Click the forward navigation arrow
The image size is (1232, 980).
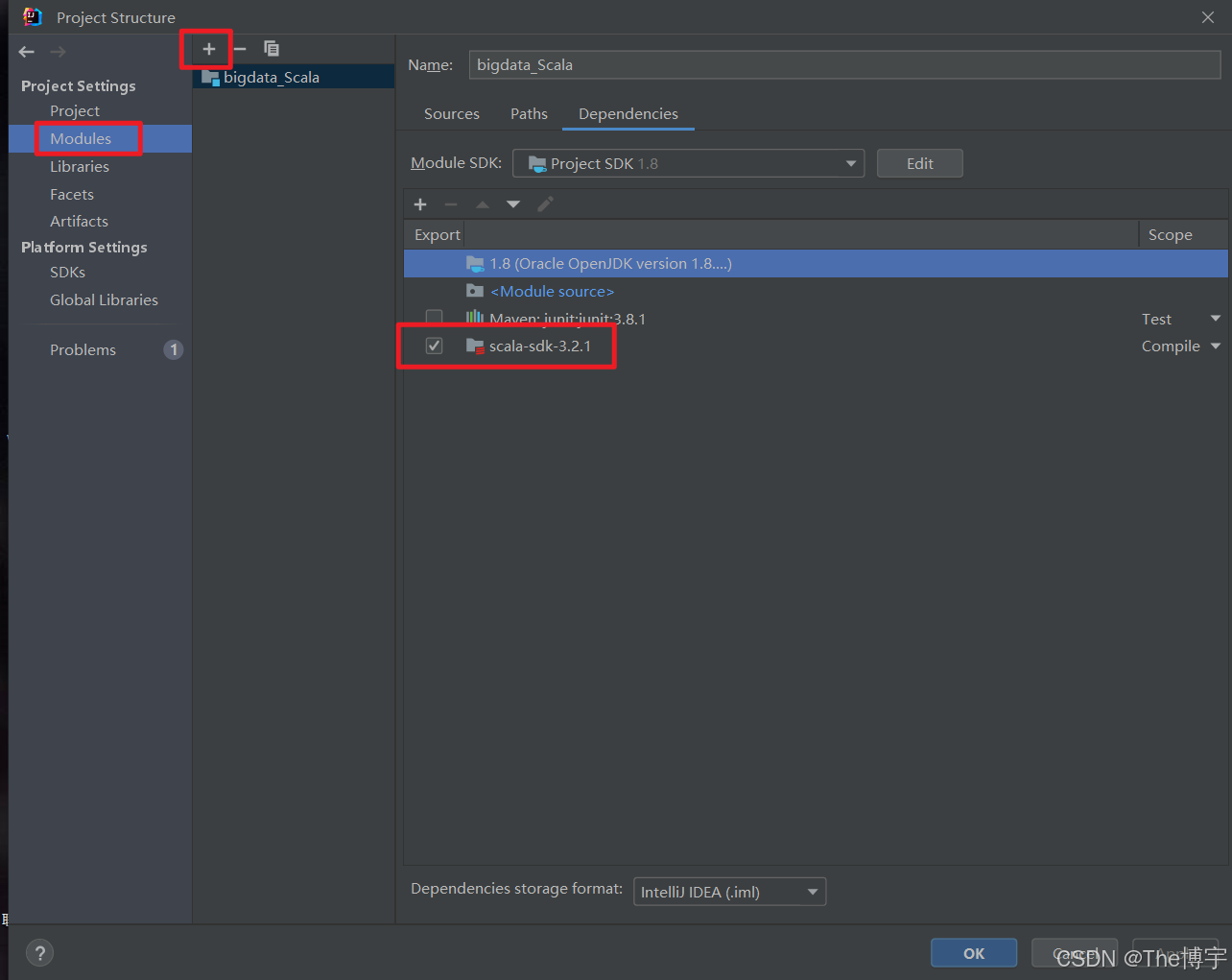[x=59, y=52]
